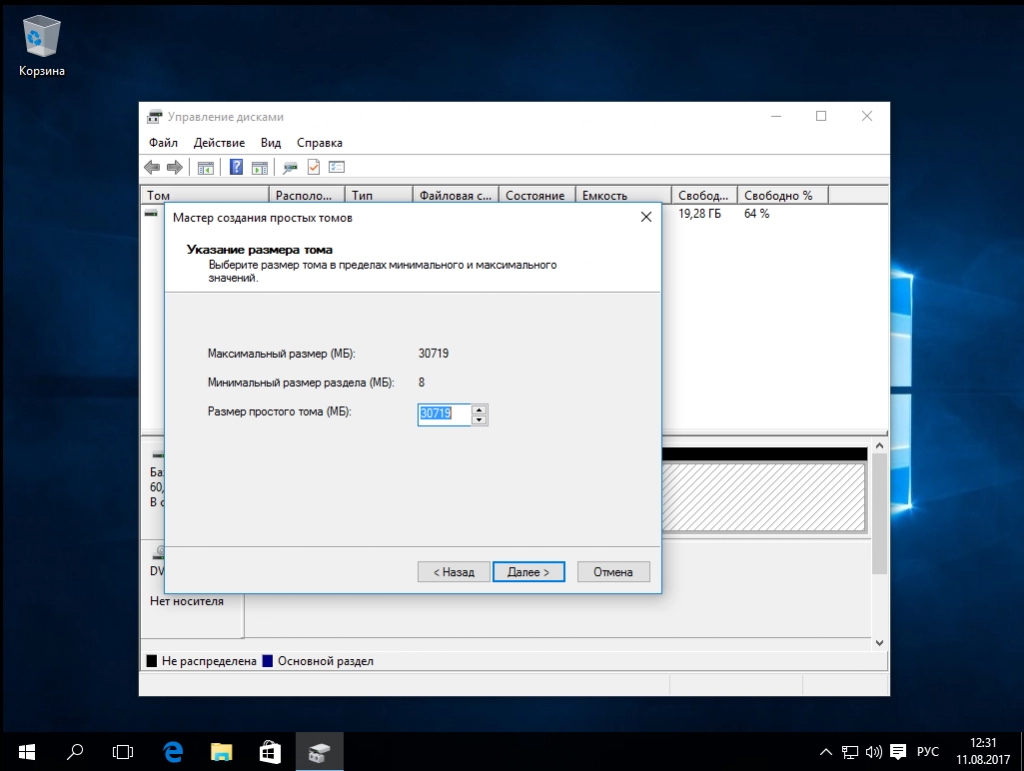Click the simple volume size input field

[444, 414]
